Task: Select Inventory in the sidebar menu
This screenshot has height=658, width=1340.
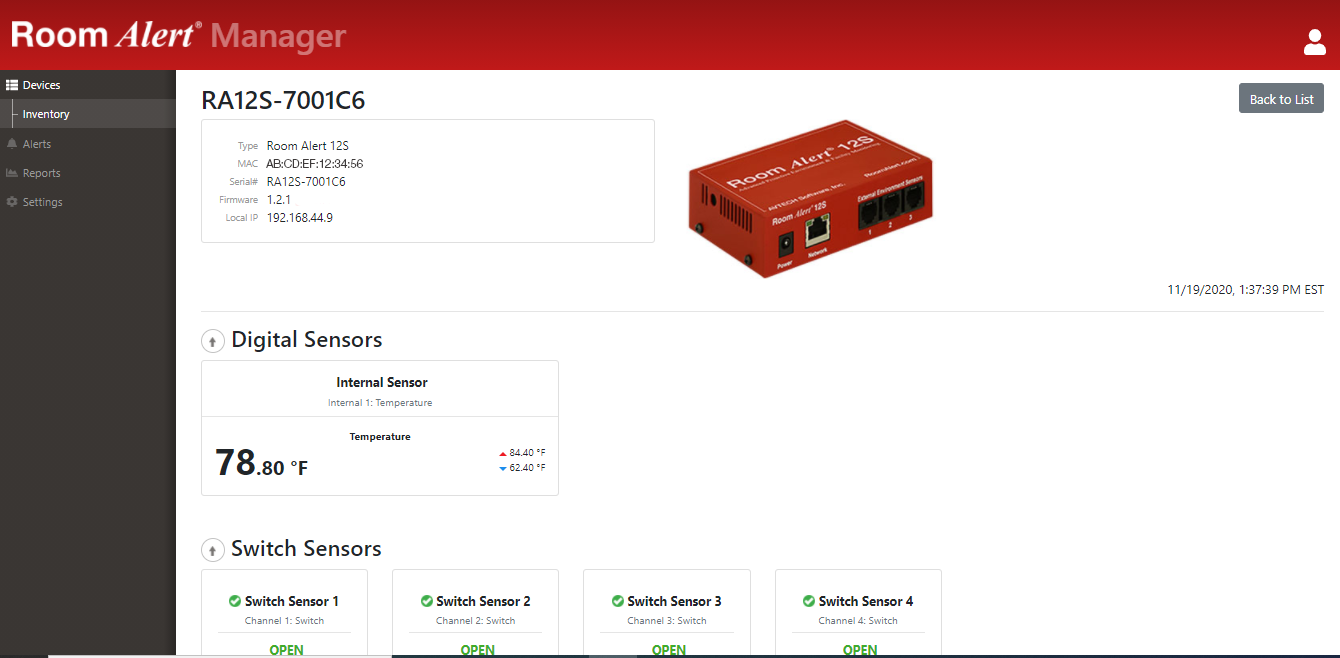Action: click(x=45, y=113)
